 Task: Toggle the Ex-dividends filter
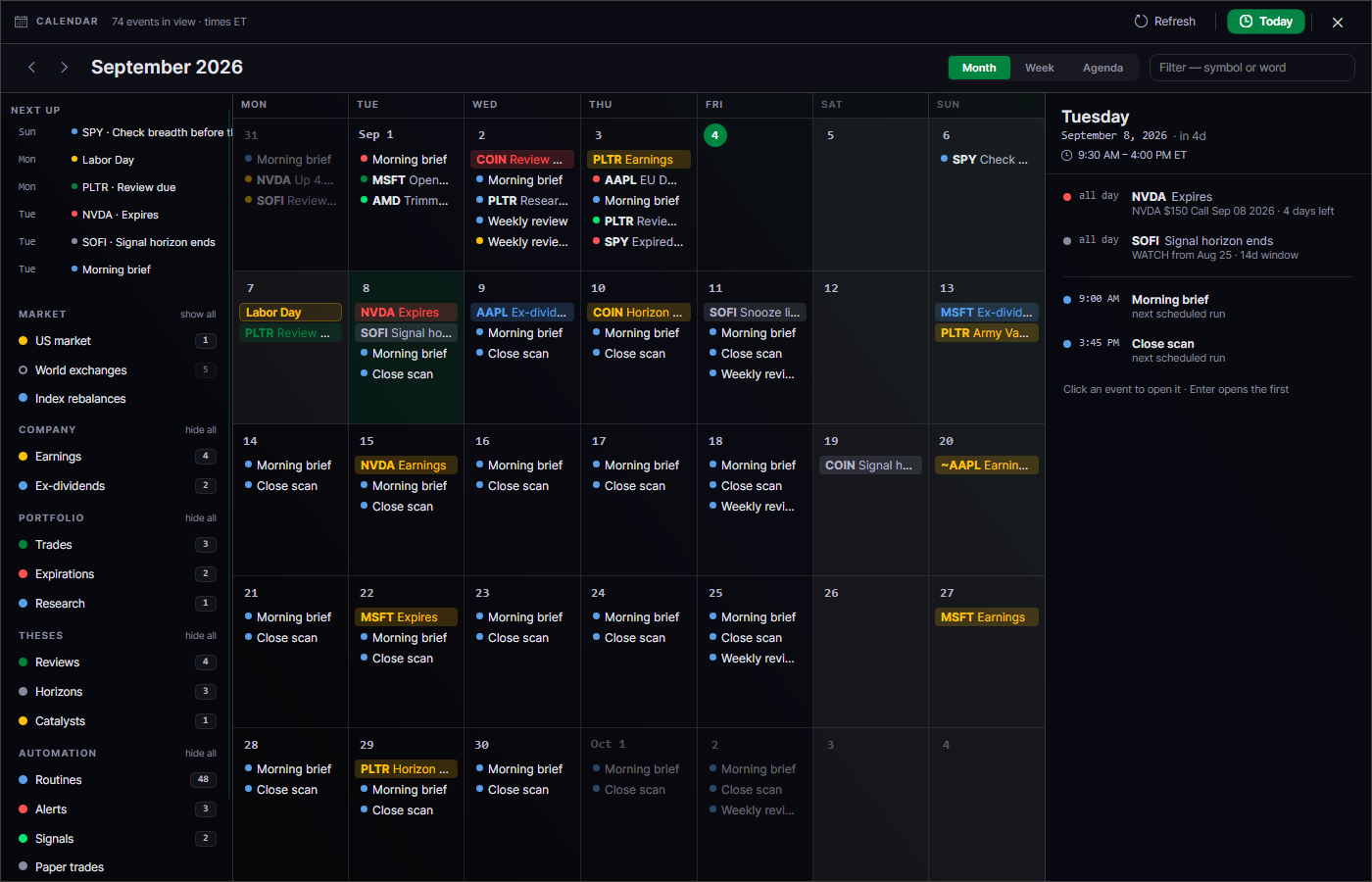click(x=117, y=486)
